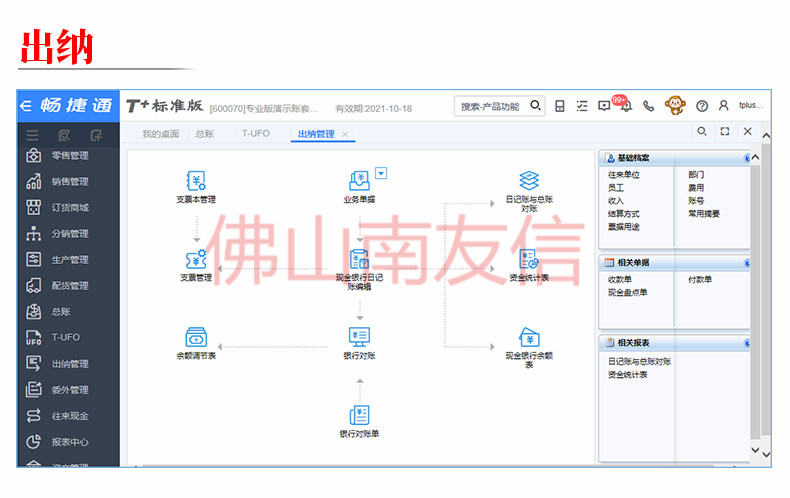Click the hamburger menu icon in sidebar

[x=33, y=135]
